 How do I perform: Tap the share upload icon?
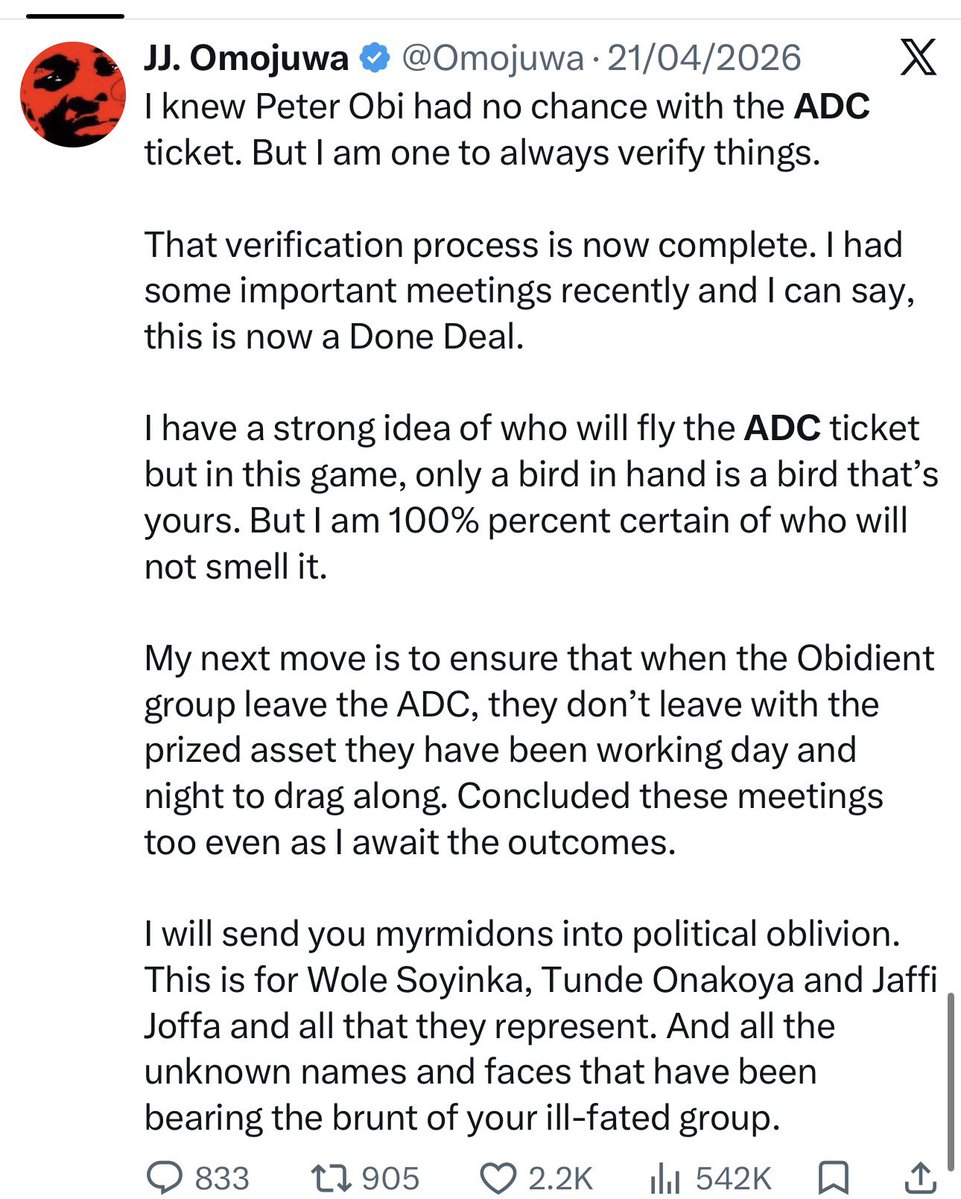click(921, 1178)
